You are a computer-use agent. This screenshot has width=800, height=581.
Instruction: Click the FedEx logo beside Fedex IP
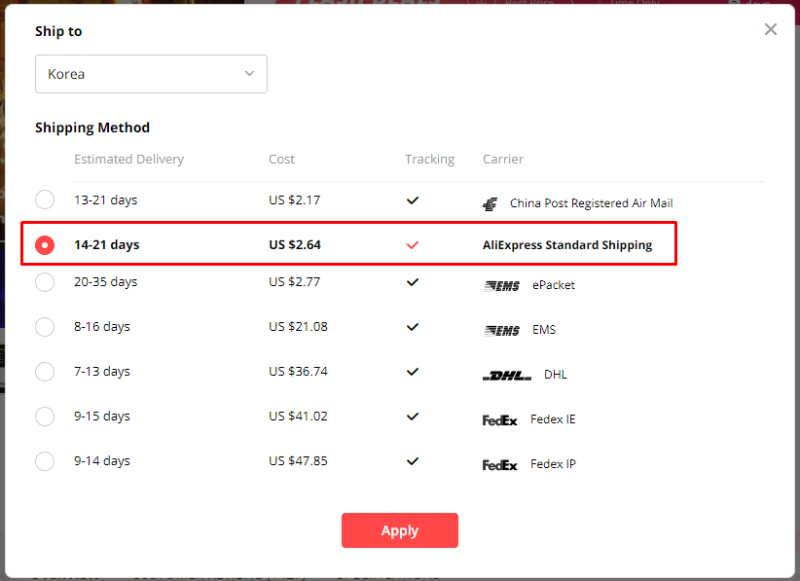(x=500, y=465)
